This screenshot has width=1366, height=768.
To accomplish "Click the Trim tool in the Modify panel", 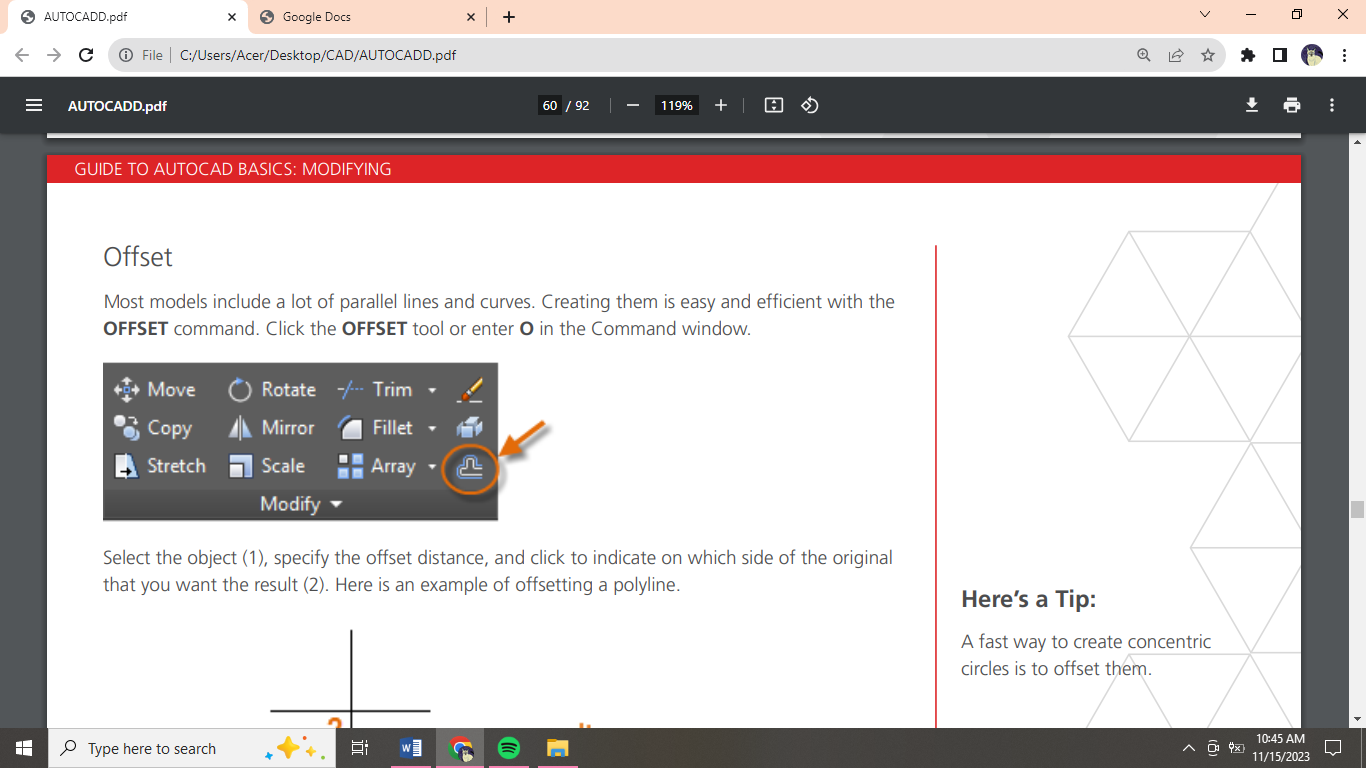I will [375, 389].
